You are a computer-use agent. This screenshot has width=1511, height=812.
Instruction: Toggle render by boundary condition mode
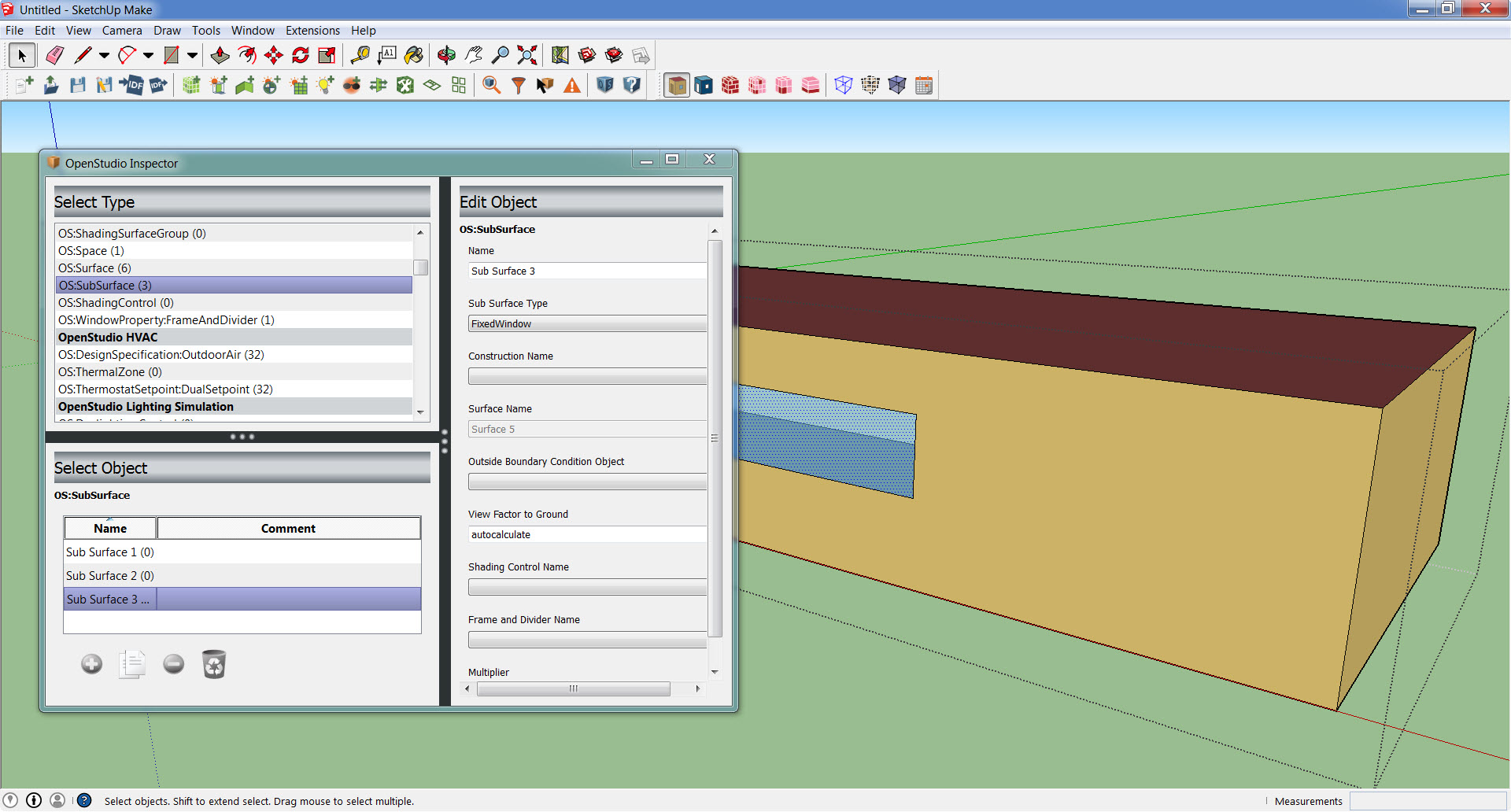click(x=704, y=85)
